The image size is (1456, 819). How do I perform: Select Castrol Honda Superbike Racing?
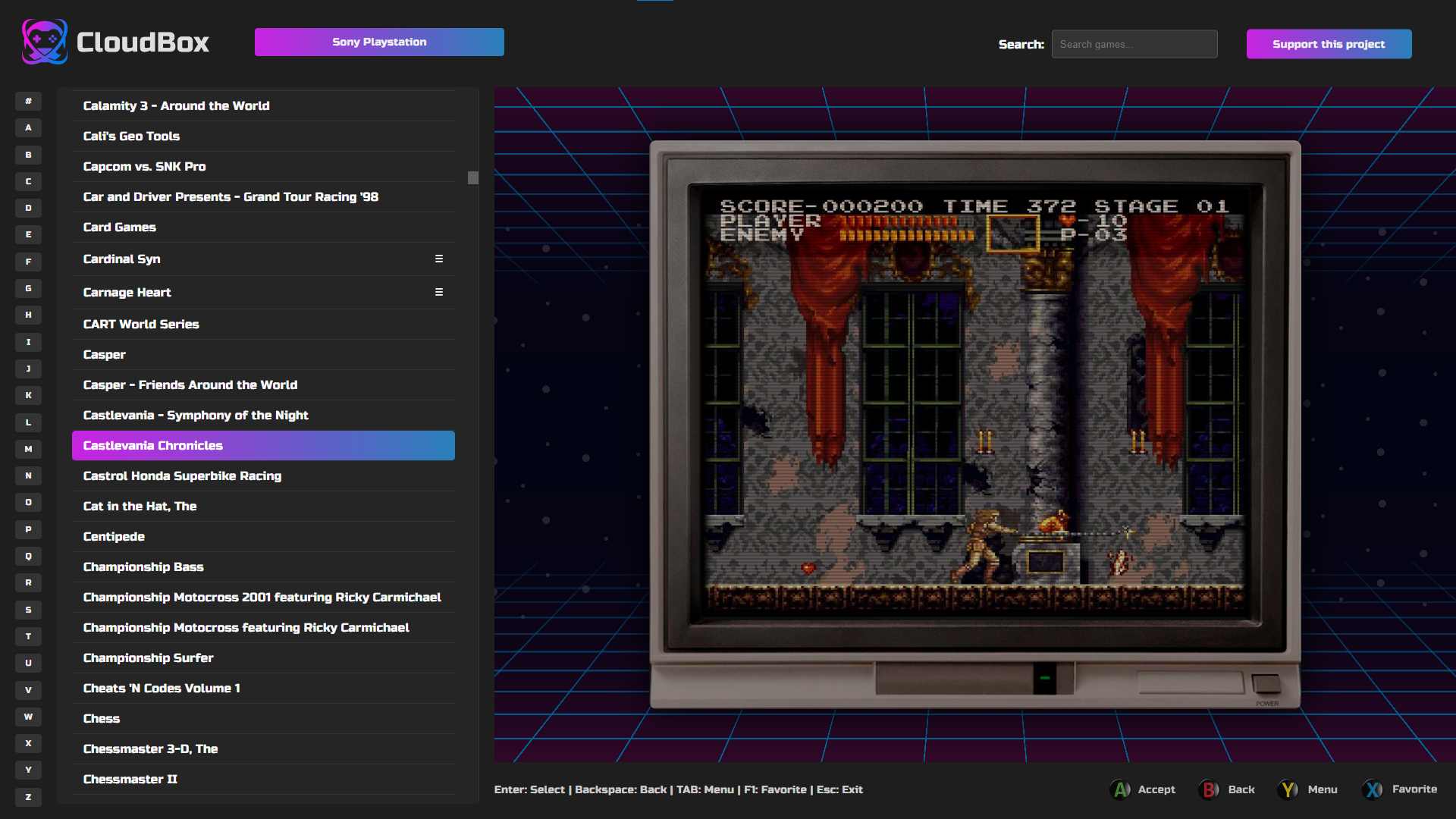(x=263, y=475)
